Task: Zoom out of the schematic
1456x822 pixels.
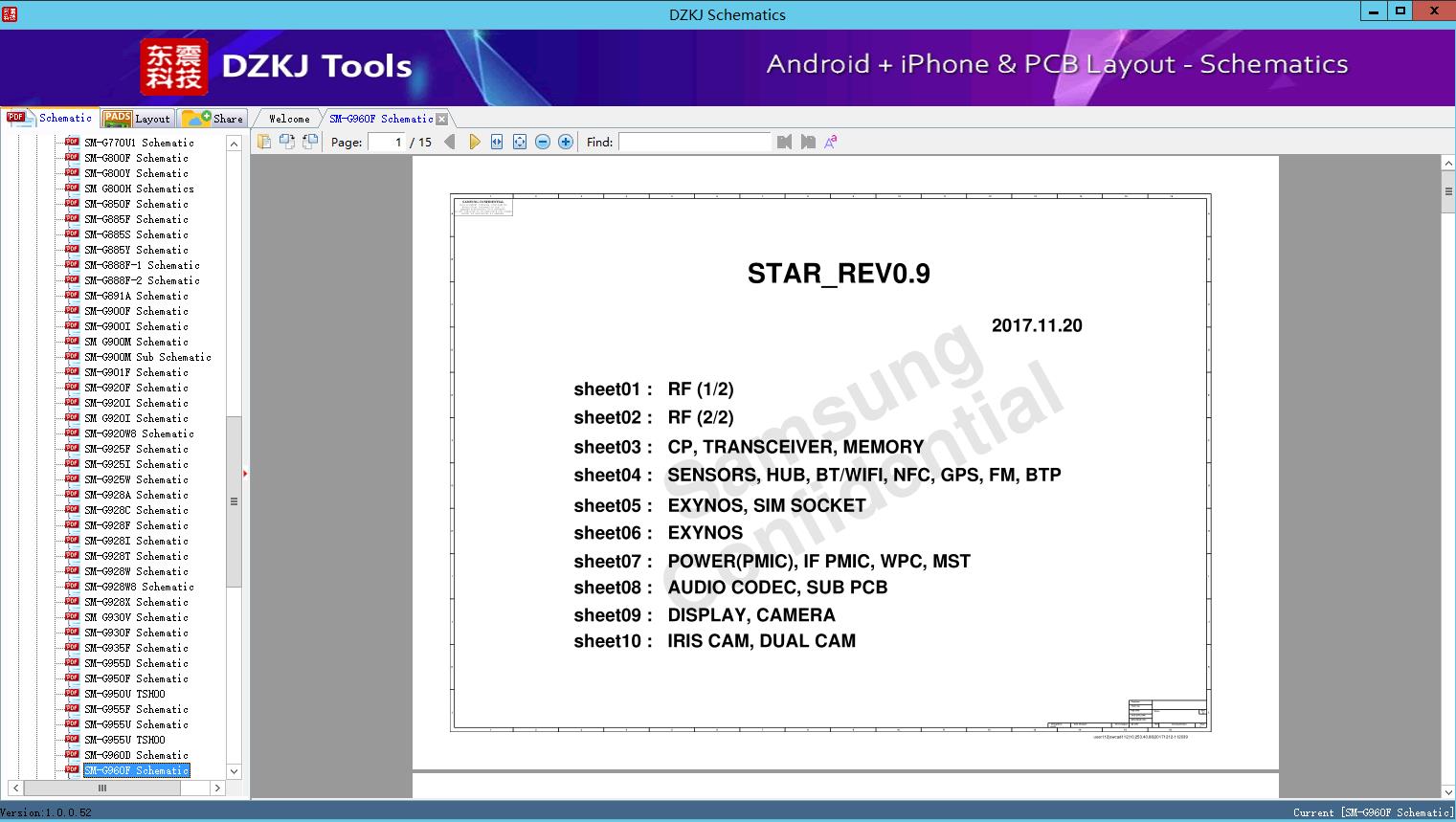Action: tap(543, 142)
